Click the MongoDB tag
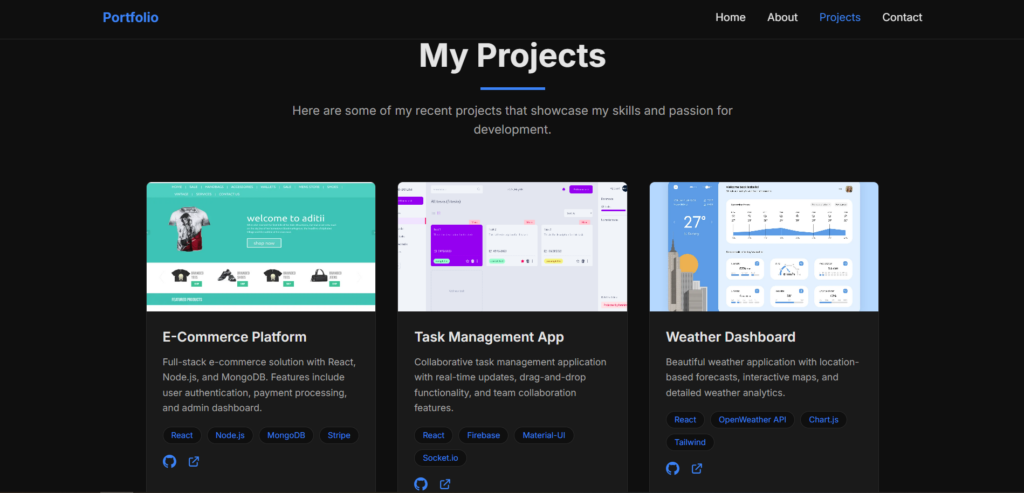This screenshot has height=493, width=1024. 286,436
